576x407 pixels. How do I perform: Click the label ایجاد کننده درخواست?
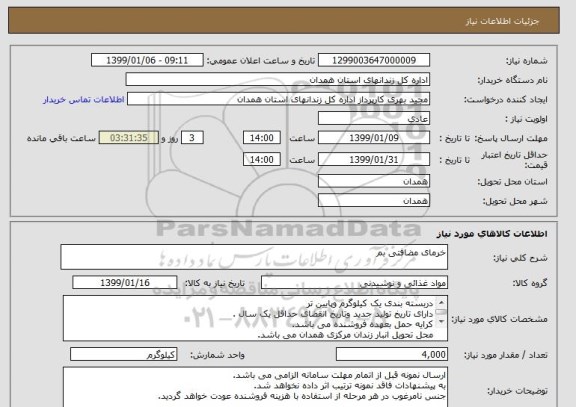click(x=506, y=100)
